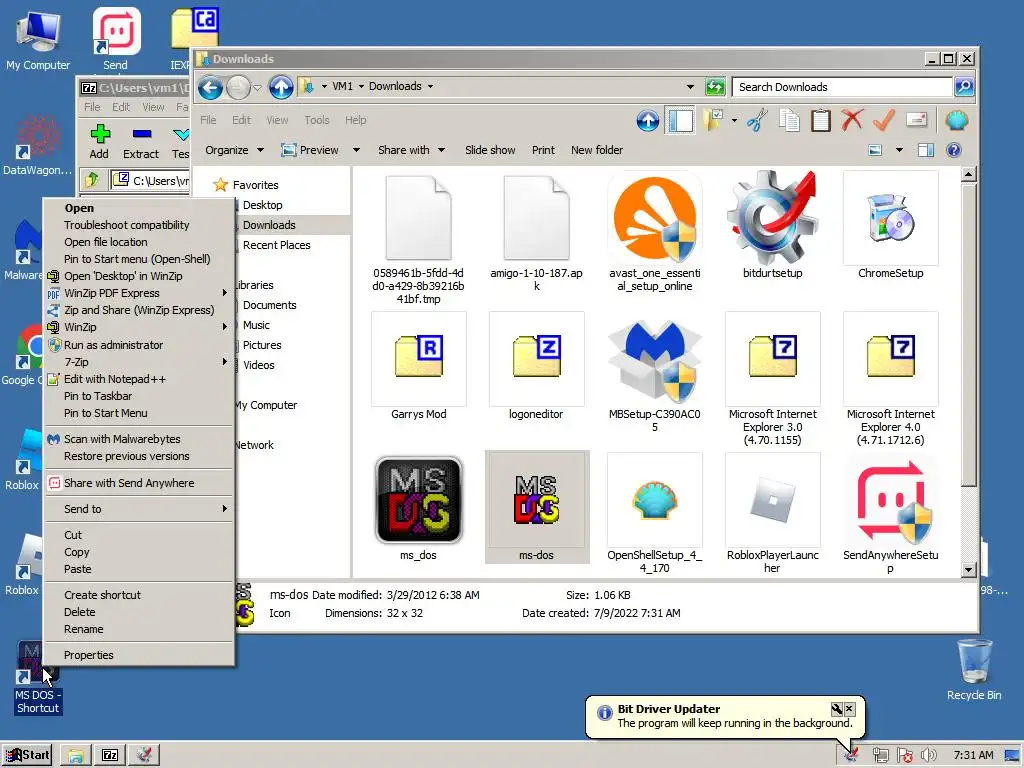Click the Up folder blue arrow button

click(281, 87)
